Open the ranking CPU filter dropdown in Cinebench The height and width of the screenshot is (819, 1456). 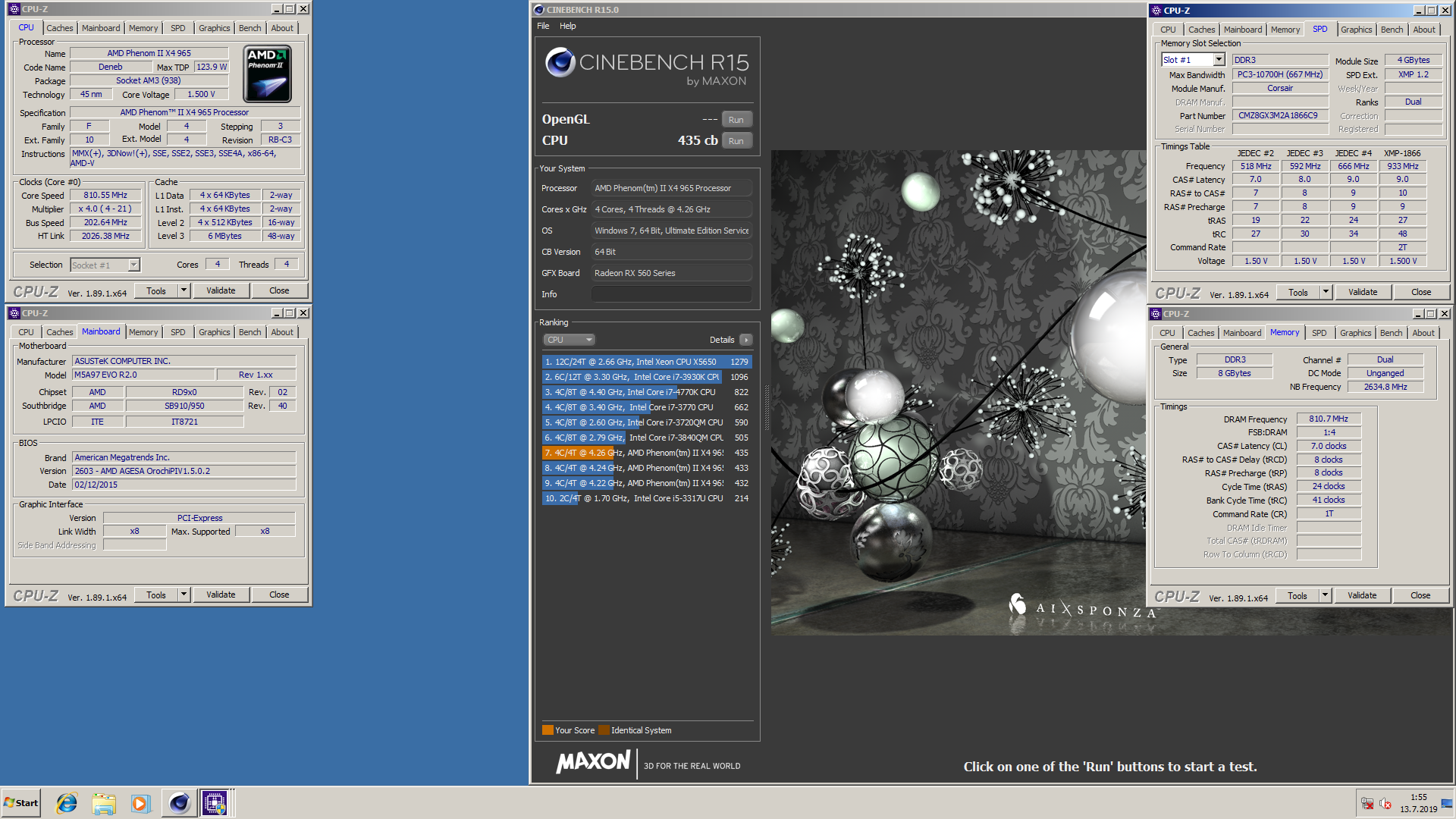click(x=569, y=340)
